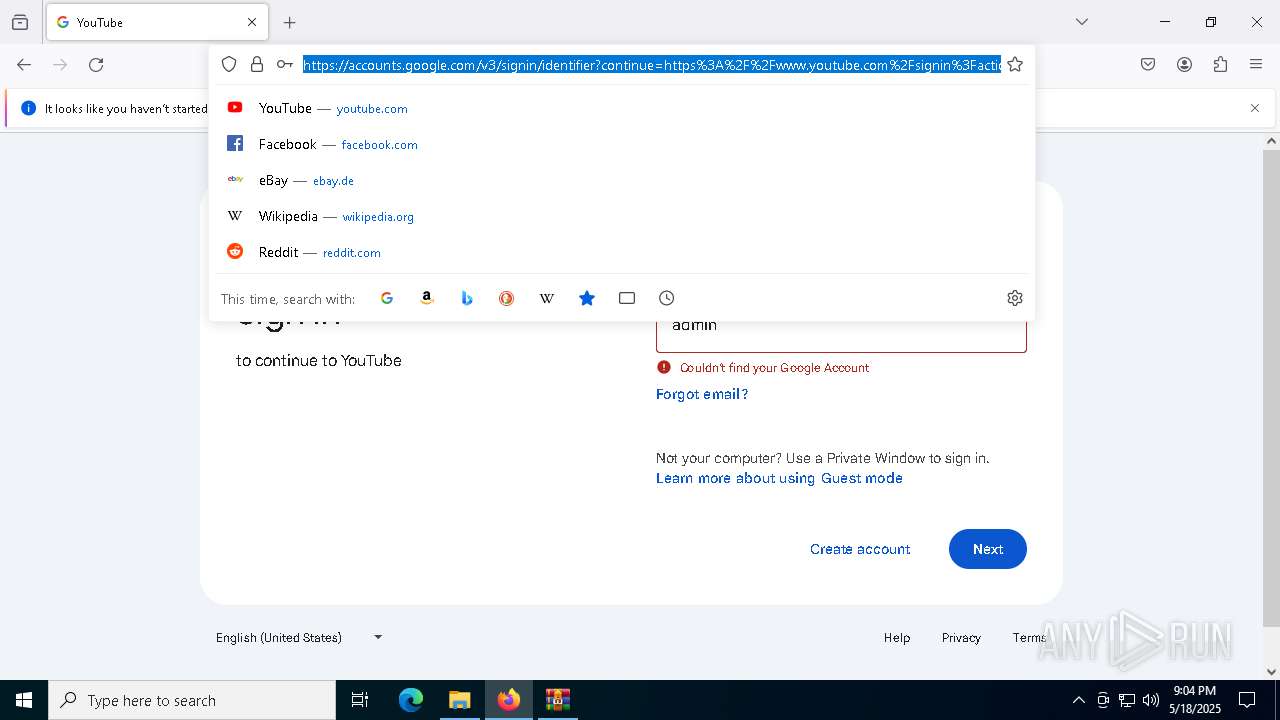1280x720 pixels.
Task: Go back to previous page
Action: click(24, 64)
